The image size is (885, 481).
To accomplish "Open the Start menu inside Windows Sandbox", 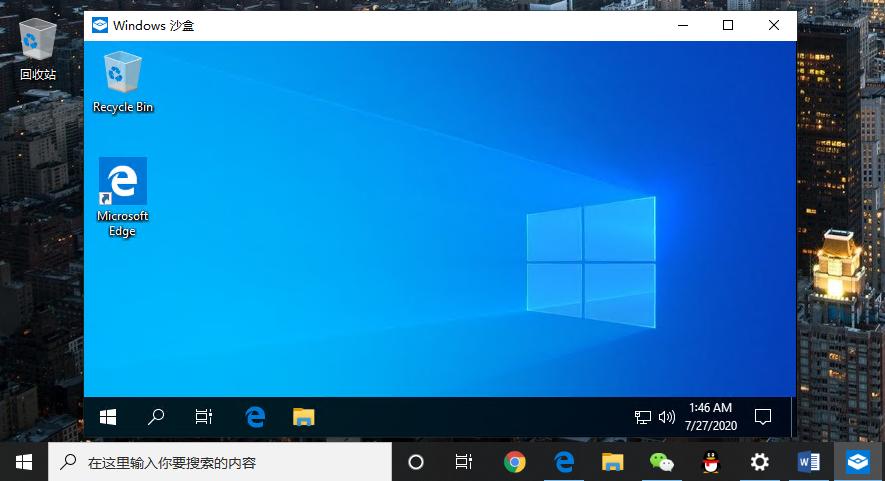I will click(x=108, y=417).
